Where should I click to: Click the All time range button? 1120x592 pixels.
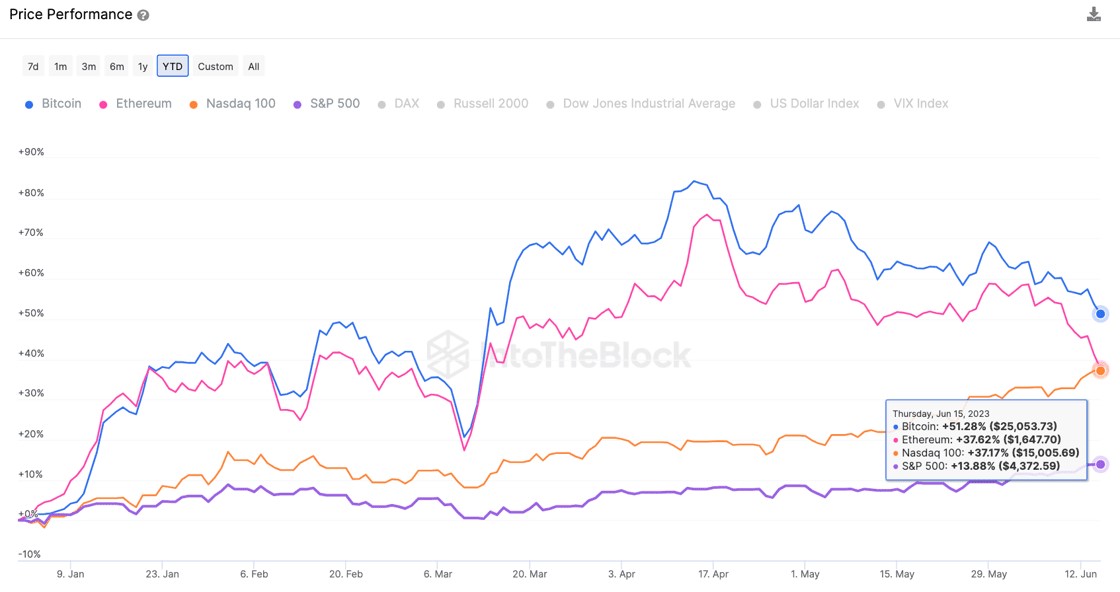tap(253, 66)
